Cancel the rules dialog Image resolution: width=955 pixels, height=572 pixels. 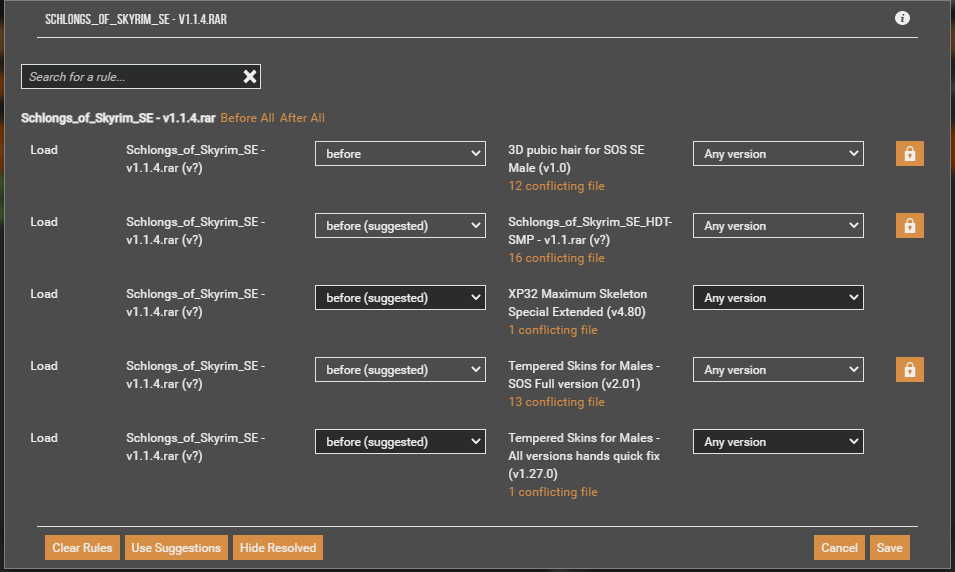pyautogui.click(x=839, y=548)
